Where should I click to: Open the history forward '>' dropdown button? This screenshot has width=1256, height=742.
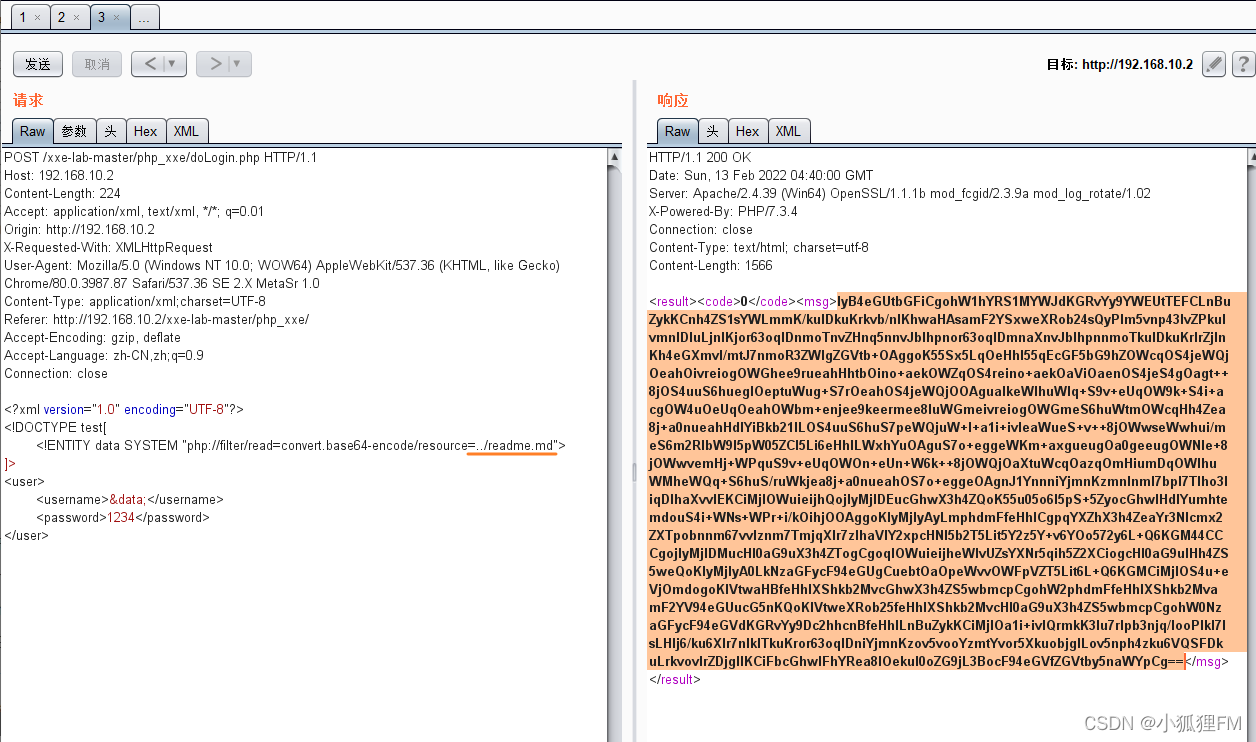tap(224, 64)
